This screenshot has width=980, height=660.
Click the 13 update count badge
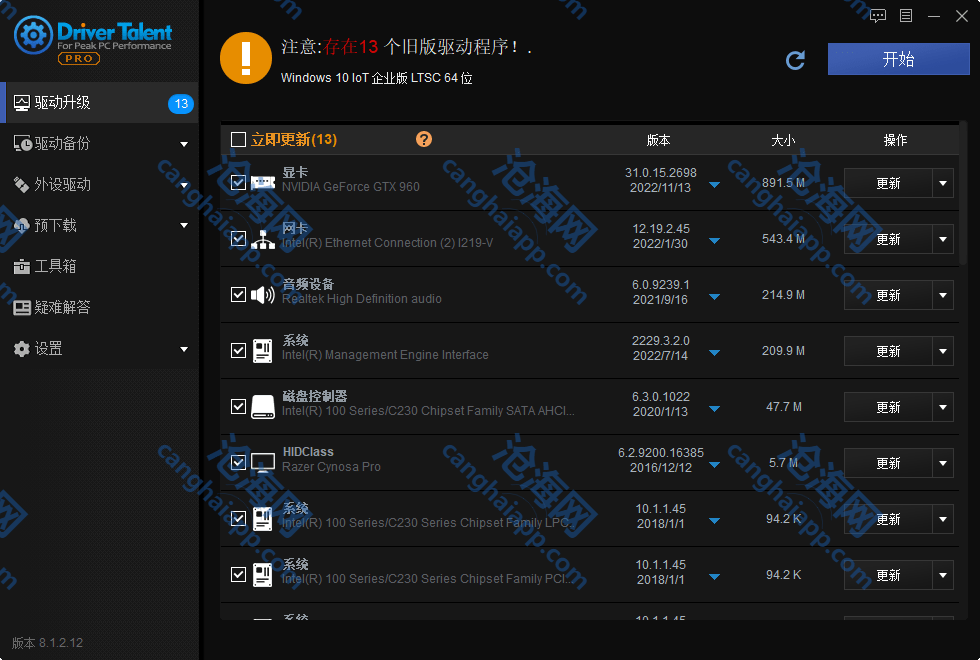181,103
